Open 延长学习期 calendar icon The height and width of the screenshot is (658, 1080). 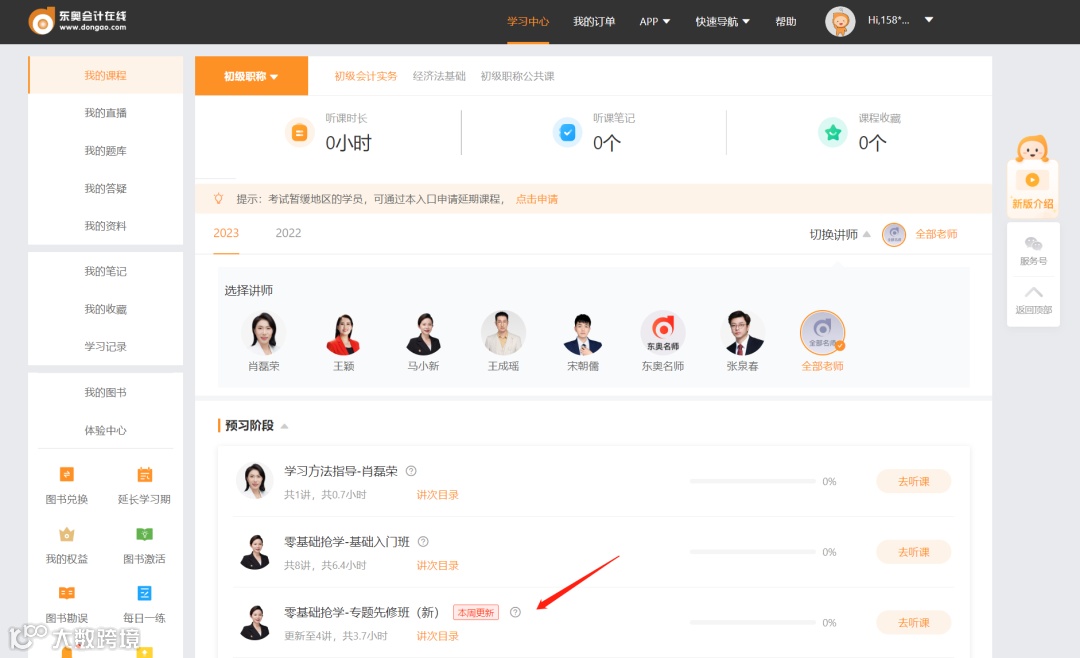144,475
